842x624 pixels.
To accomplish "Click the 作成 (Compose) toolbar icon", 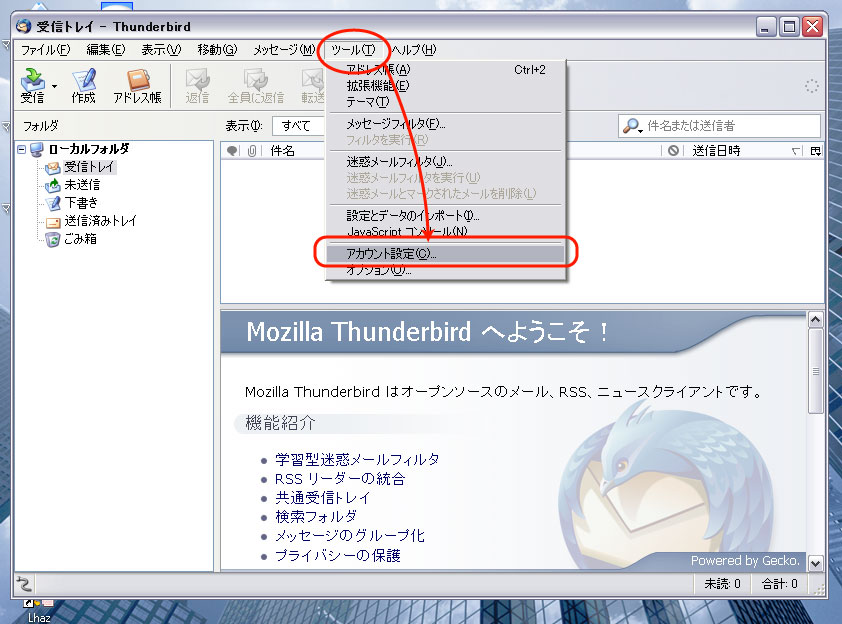I will tap(84, 85).
